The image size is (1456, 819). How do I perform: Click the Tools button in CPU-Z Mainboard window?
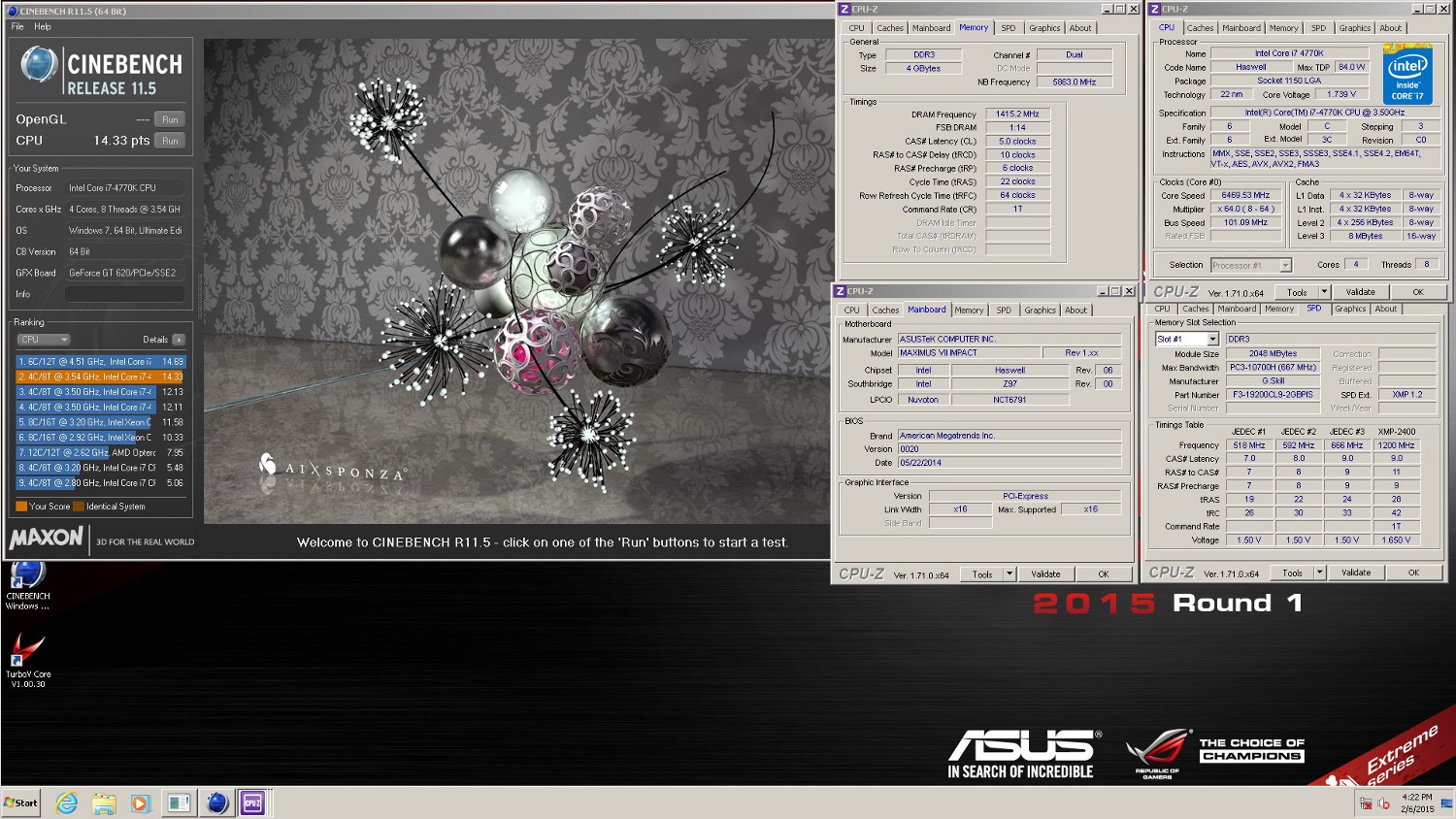982,574
